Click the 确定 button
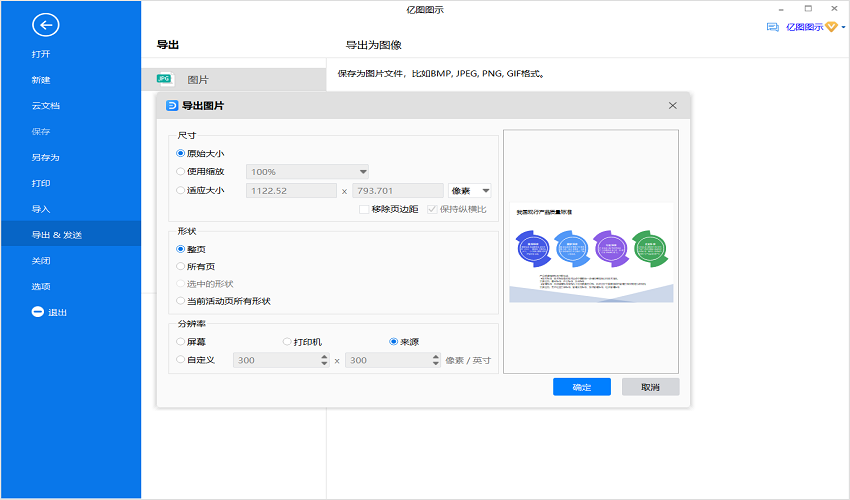Image resolution: width=850 pixels, height=500 pixels. pyautogui.click(x=582, y=387)
